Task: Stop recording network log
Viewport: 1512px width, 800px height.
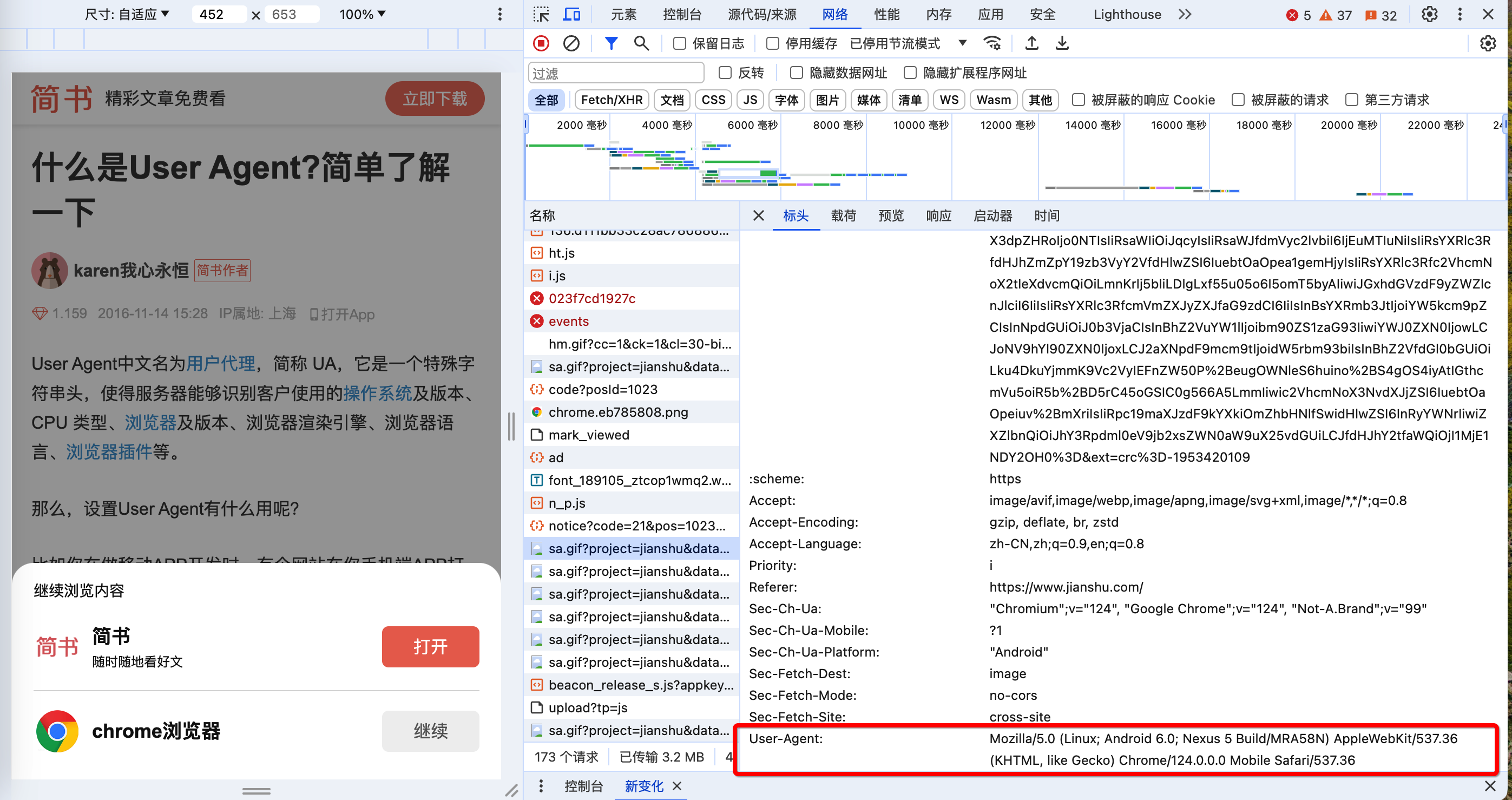Action: pyautogui.click(x=541, y=43)
